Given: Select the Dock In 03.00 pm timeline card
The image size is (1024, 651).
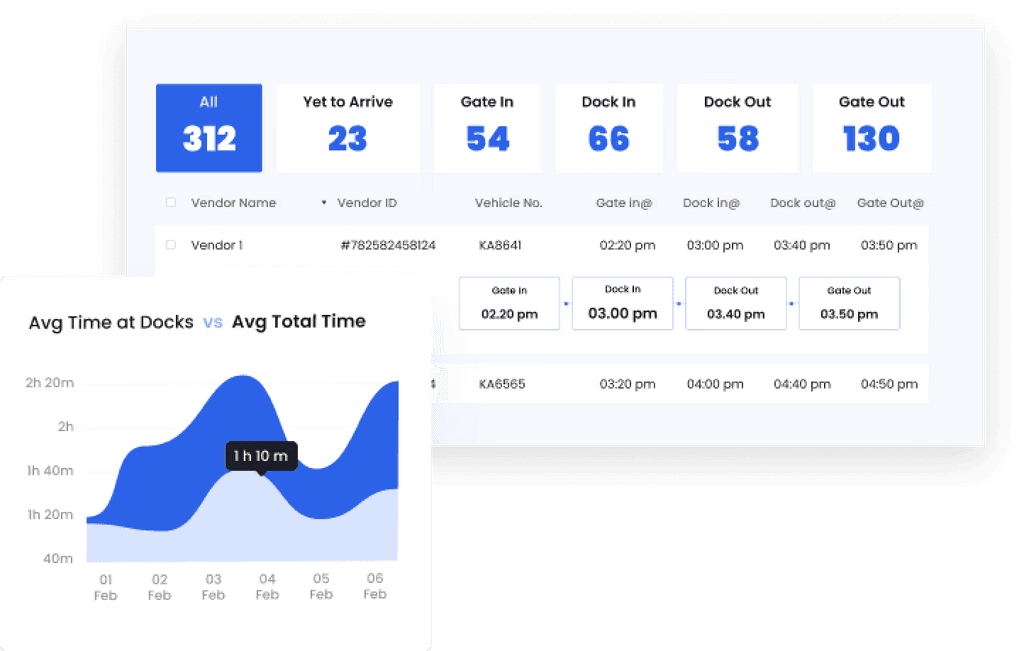Looking at the screenshot, I should (x=622, y=304).
